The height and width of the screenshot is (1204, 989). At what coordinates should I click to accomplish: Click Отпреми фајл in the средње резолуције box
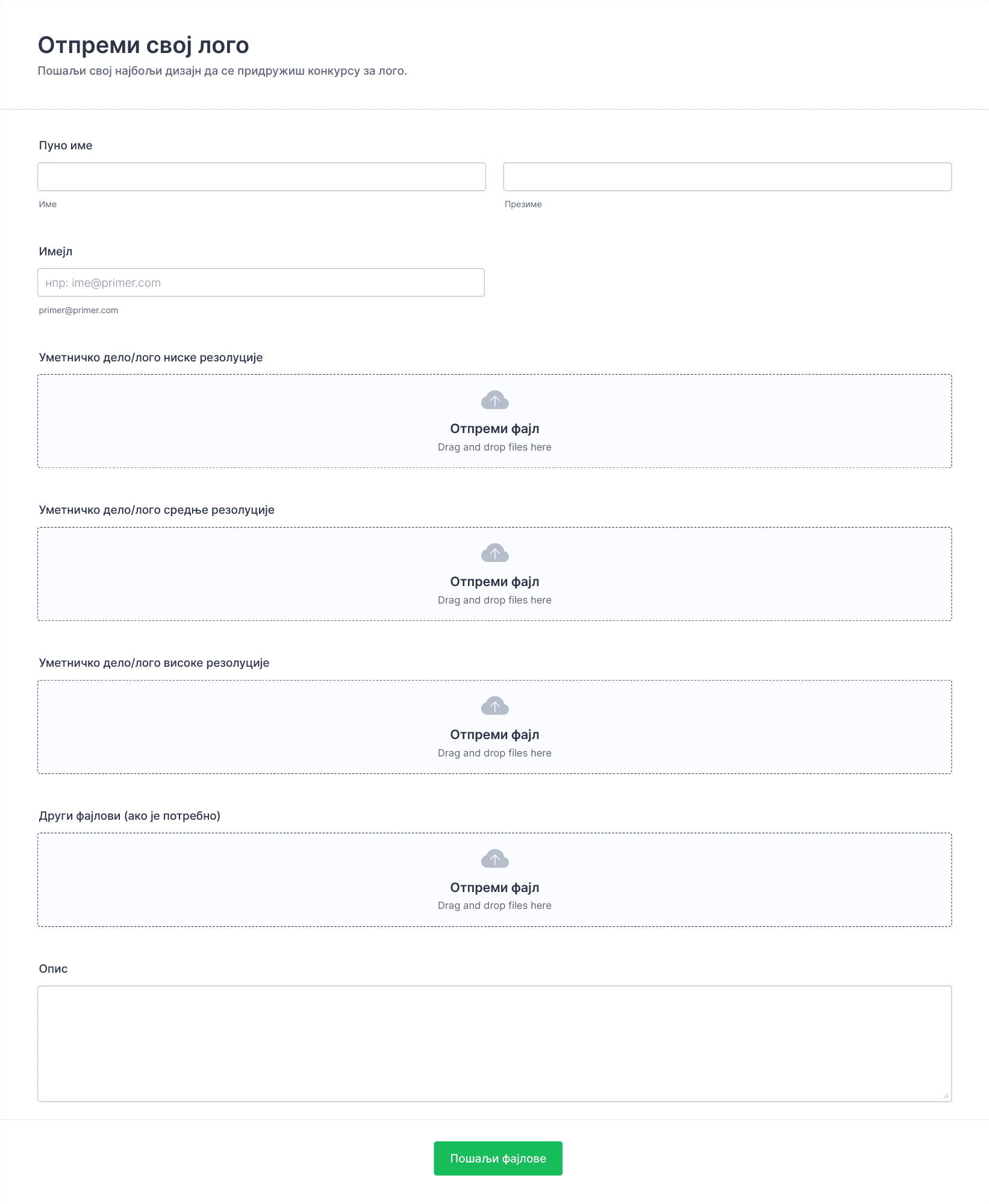(494, 582)
